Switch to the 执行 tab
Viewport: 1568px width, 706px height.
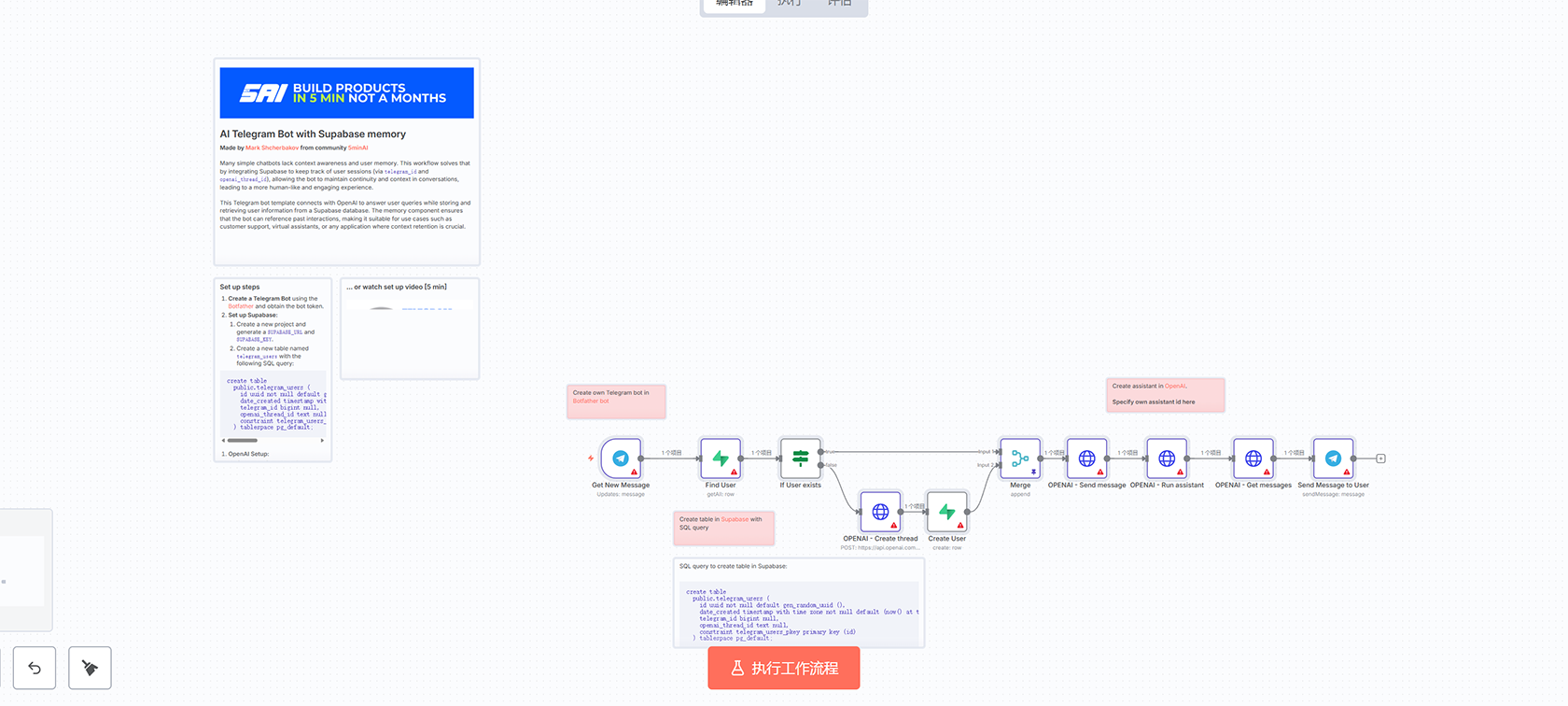tap(790, 4)
